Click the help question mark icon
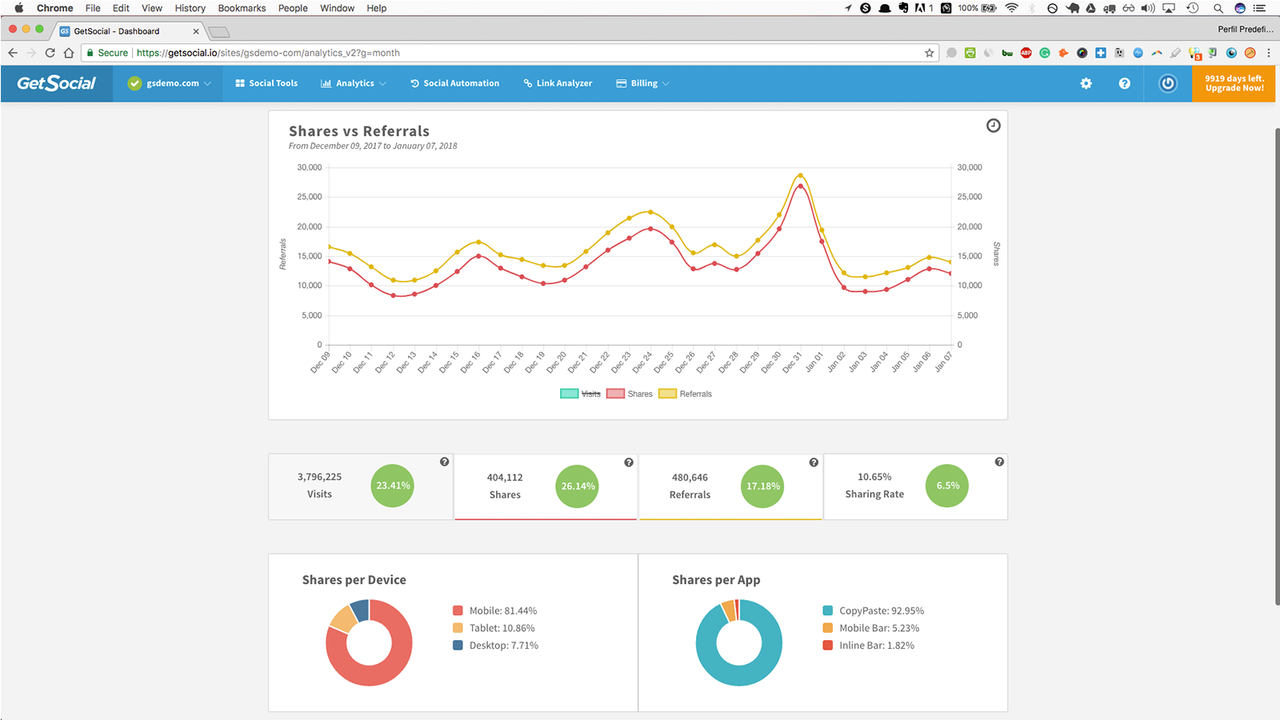Screen dimensions: 1280x720 (1125, 83)
